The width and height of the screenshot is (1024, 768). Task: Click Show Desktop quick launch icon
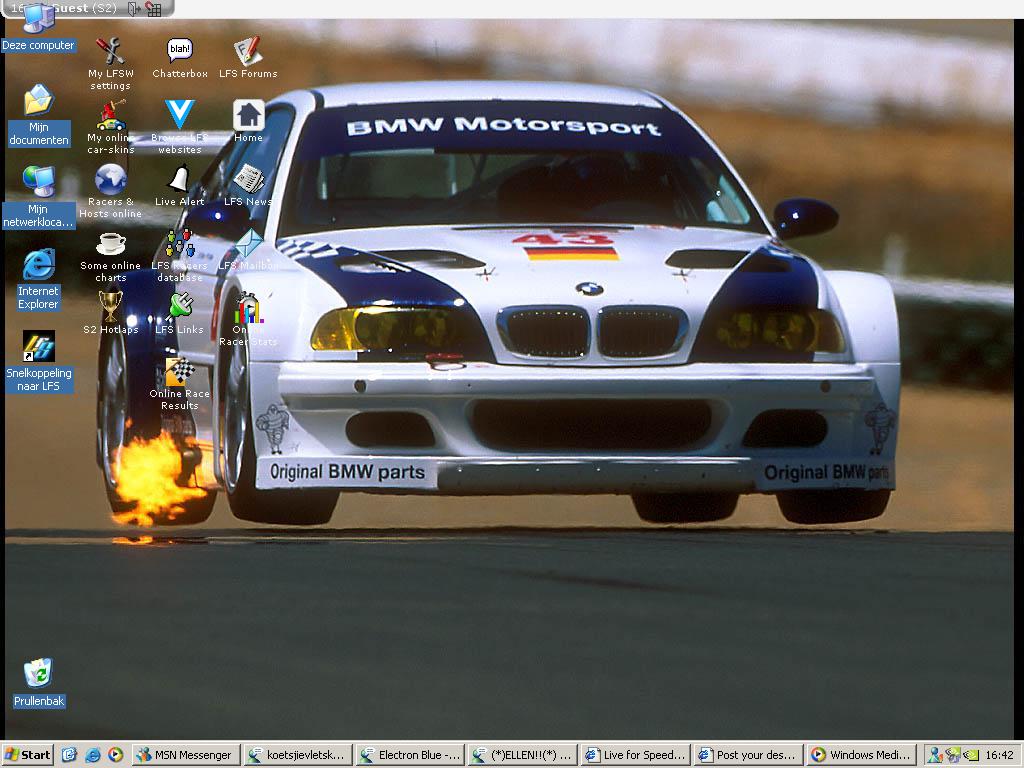pyautogui.click(x=70, y=755)
